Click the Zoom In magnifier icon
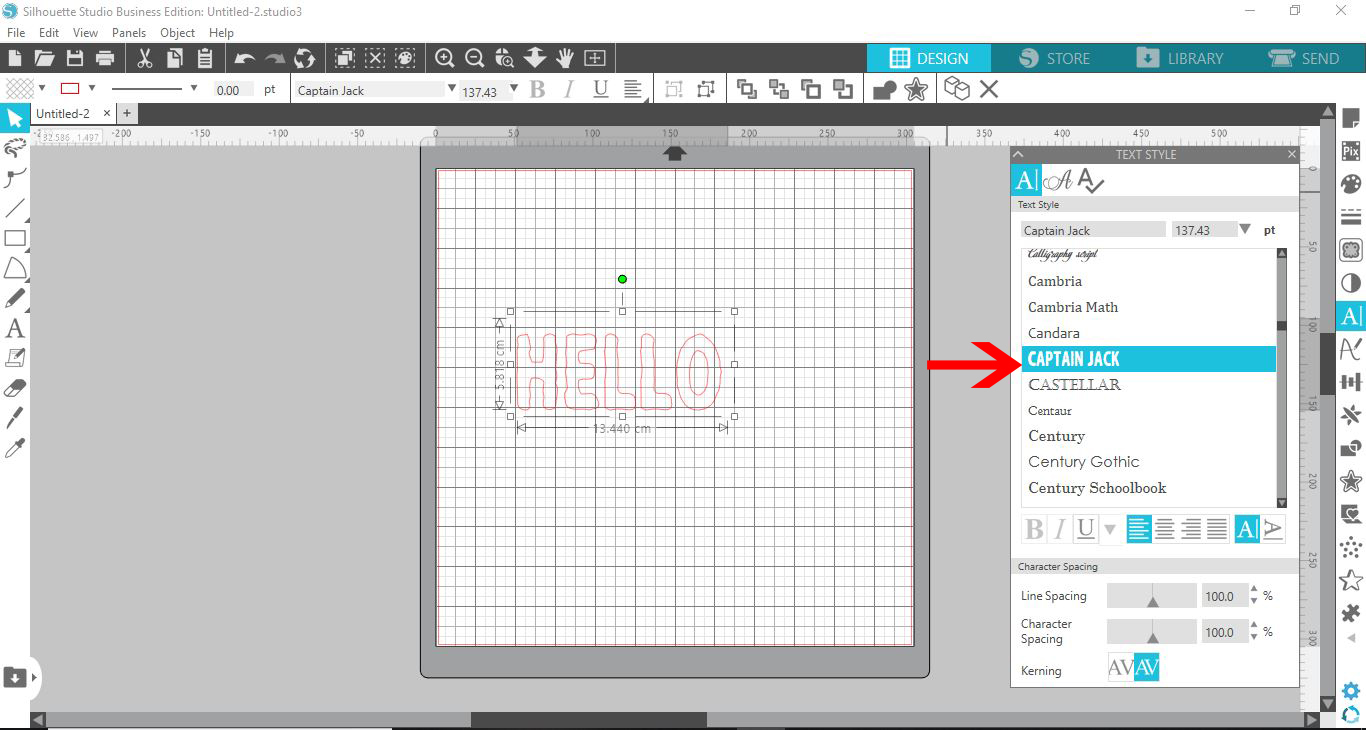The width and height of the screenshot is (1366, 730). point(445,58)
